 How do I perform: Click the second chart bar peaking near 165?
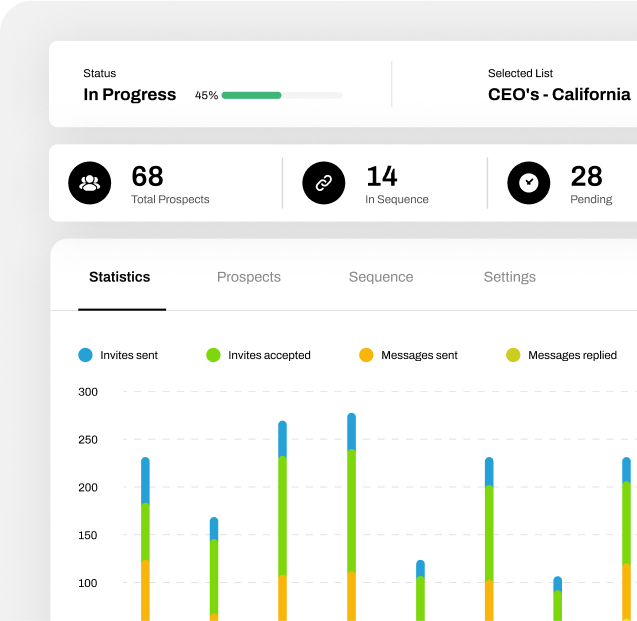(x=214, y=569)
